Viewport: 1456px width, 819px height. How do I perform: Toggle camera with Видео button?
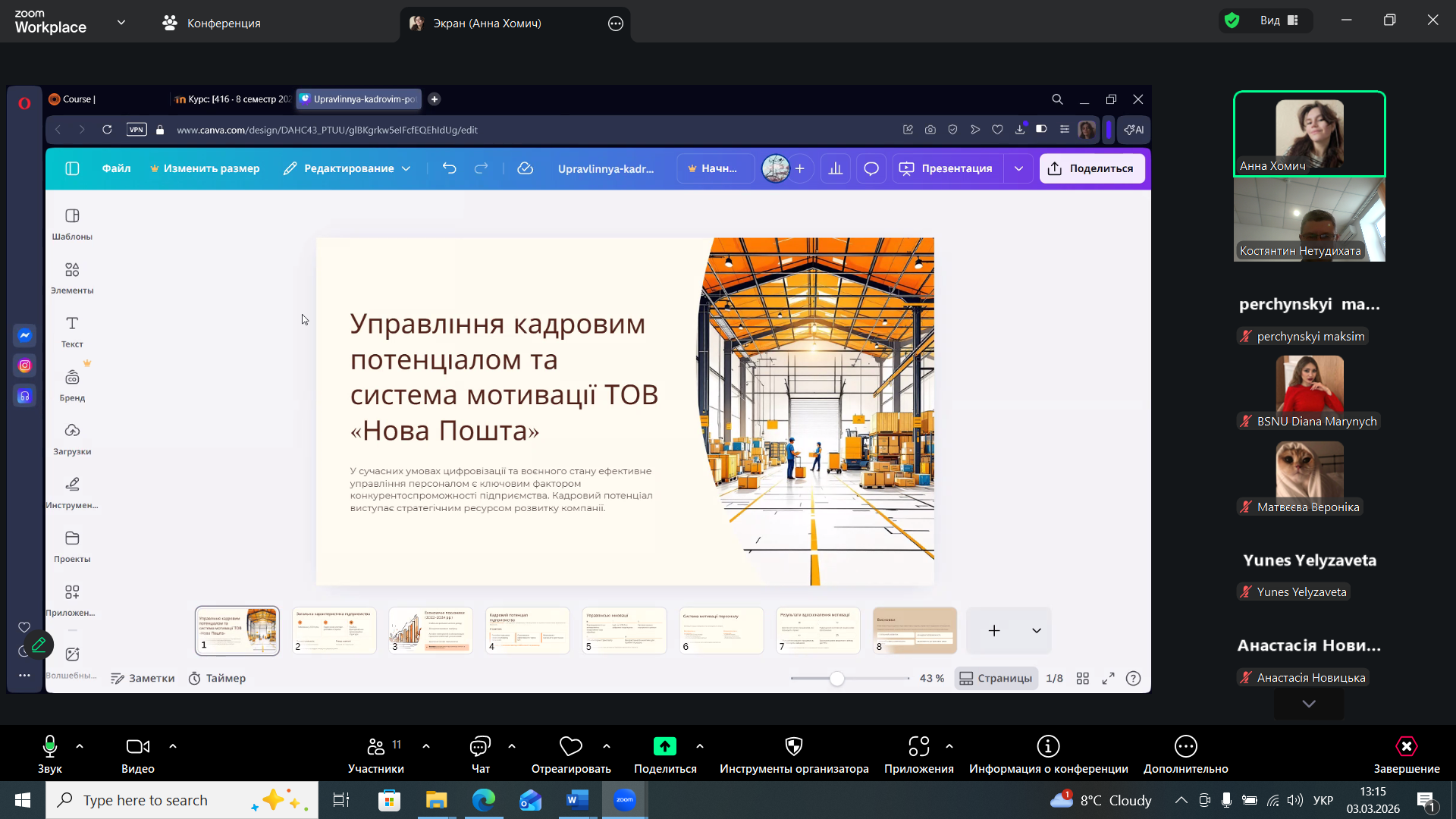(x=137, y=755)
